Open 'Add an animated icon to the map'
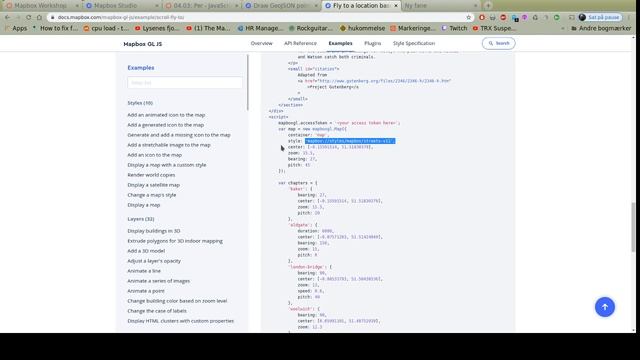This screenshot has width=640, height=360. pos(166,115)
